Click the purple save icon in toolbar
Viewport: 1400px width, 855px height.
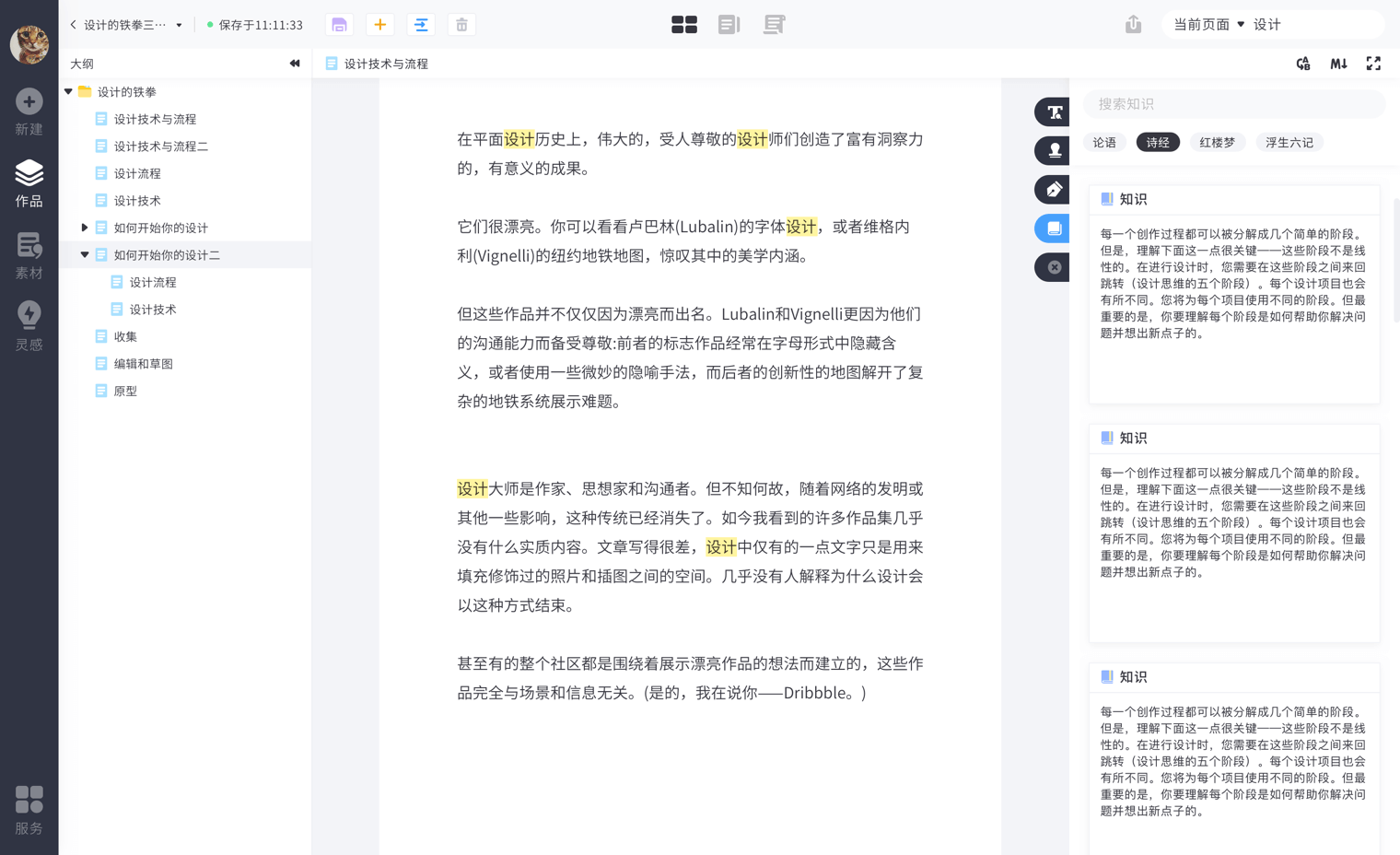click(x=339, y=25)
